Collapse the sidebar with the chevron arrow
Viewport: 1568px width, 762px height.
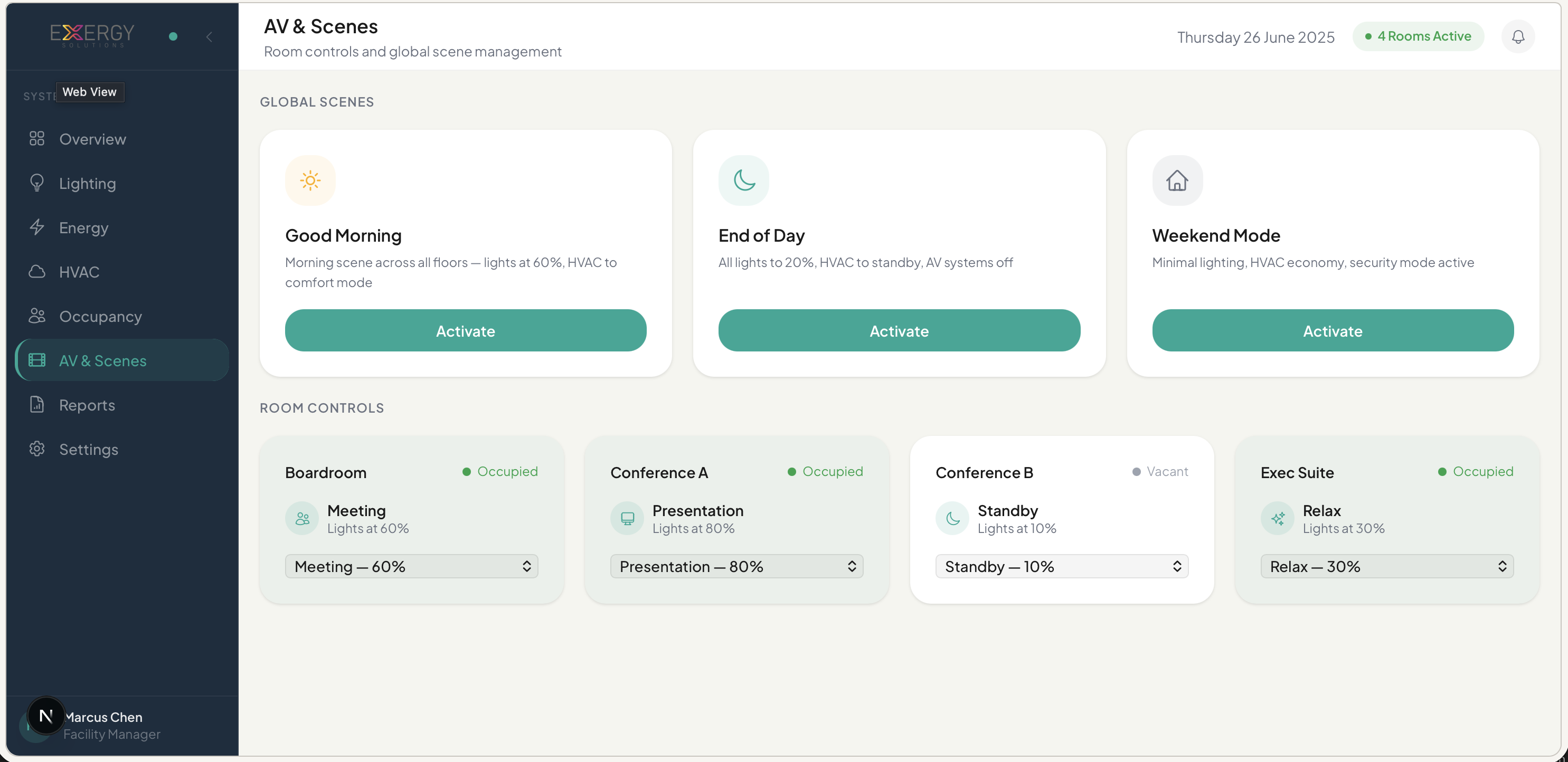coord(209,36)
